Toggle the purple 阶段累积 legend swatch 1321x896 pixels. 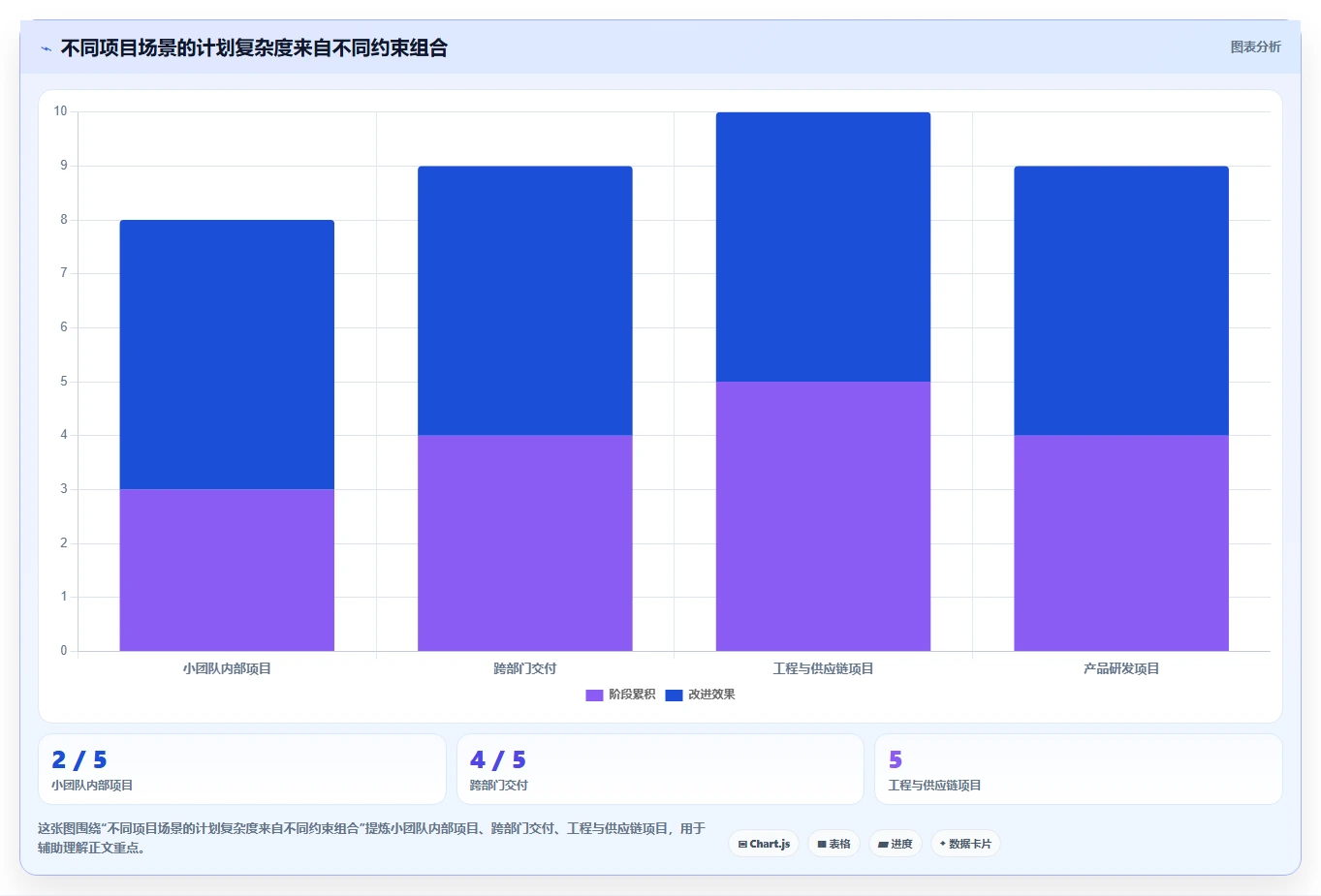coord(594,695)
